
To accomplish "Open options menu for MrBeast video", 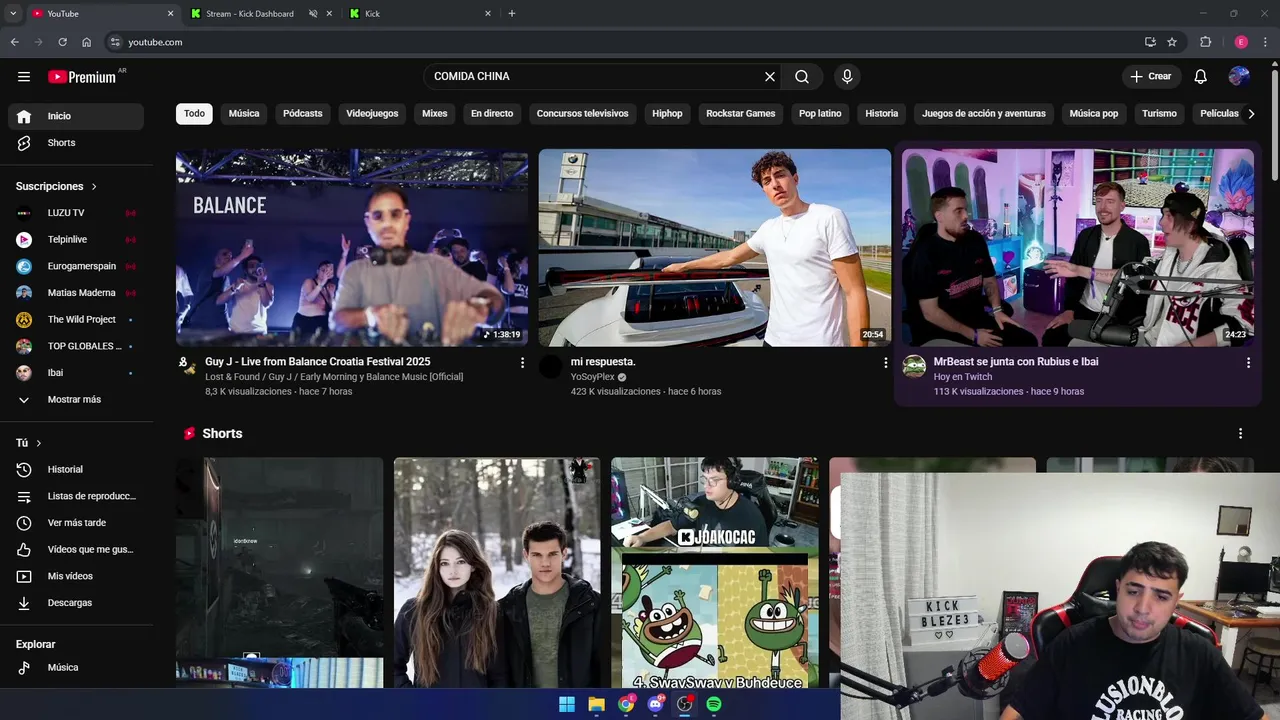I will tap(1248, 363).
